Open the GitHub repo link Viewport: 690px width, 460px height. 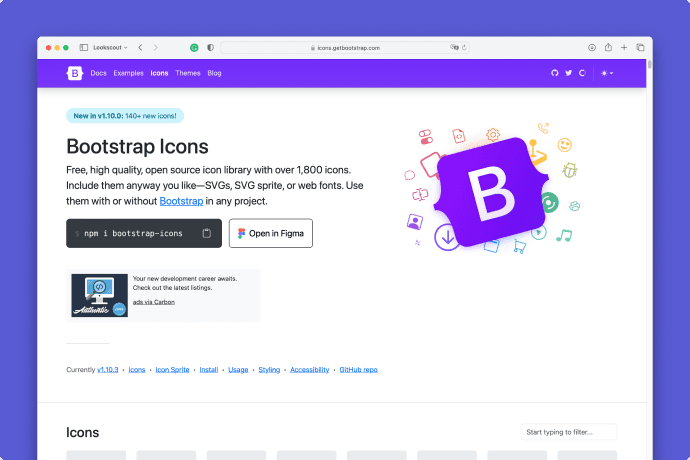[x=359, y=370]
